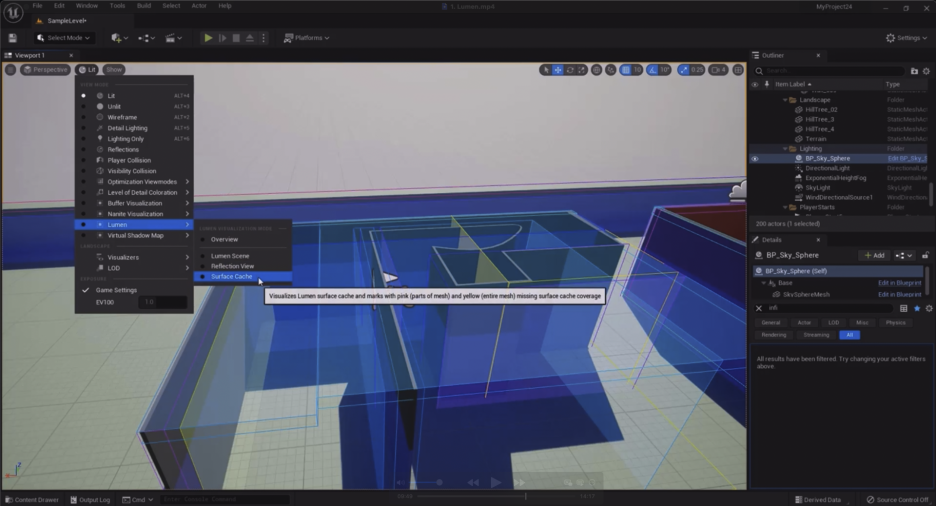This screenshot has height=506, width=936.
Task: Open the Cinematics clapperboard dropdown
Action: 173,38
